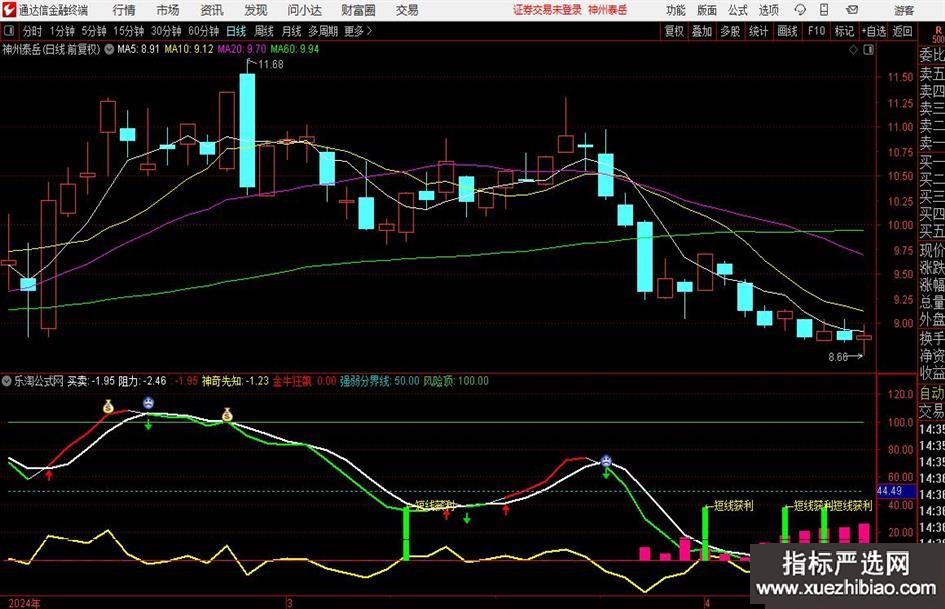The height and width of the screenshot is (609, 945).
Task: Click the 游客 guest account button
Action: pos(904,10)
